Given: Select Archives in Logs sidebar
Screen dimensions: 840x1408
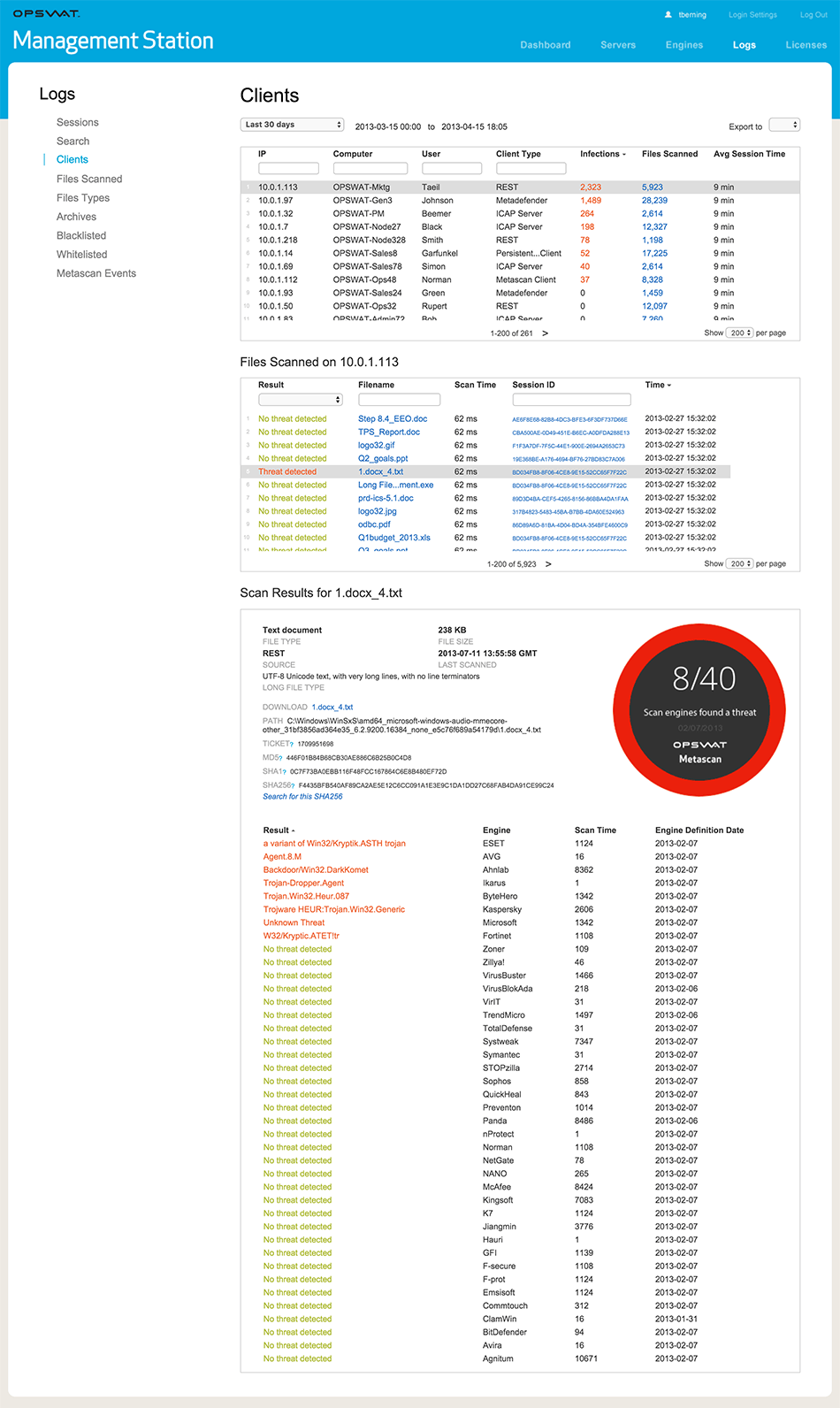Looking at the screenshot, I should pyautogui.click(x=77, y=217).
